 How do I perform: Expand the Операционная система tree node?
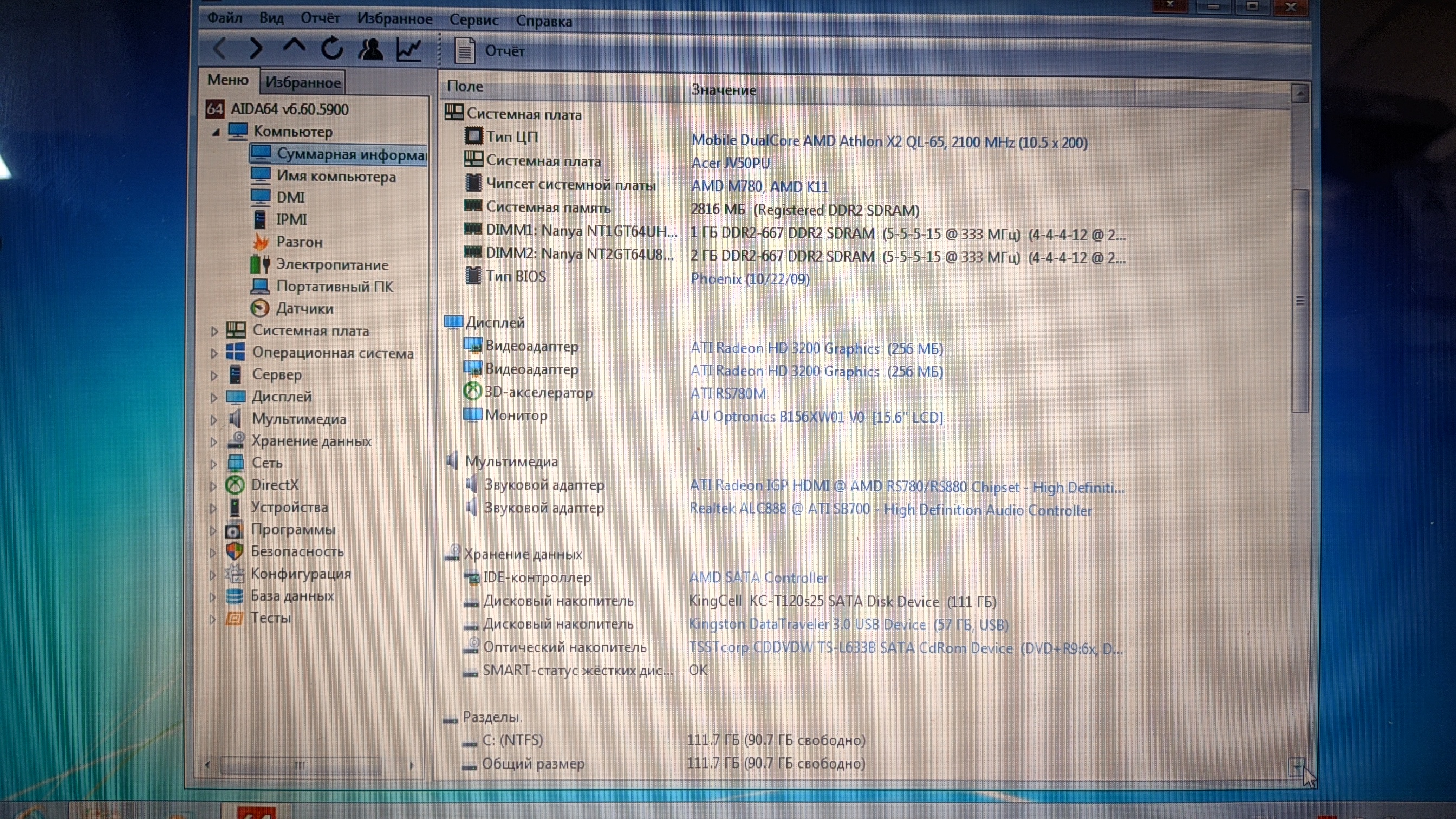(x=213, y=353)
